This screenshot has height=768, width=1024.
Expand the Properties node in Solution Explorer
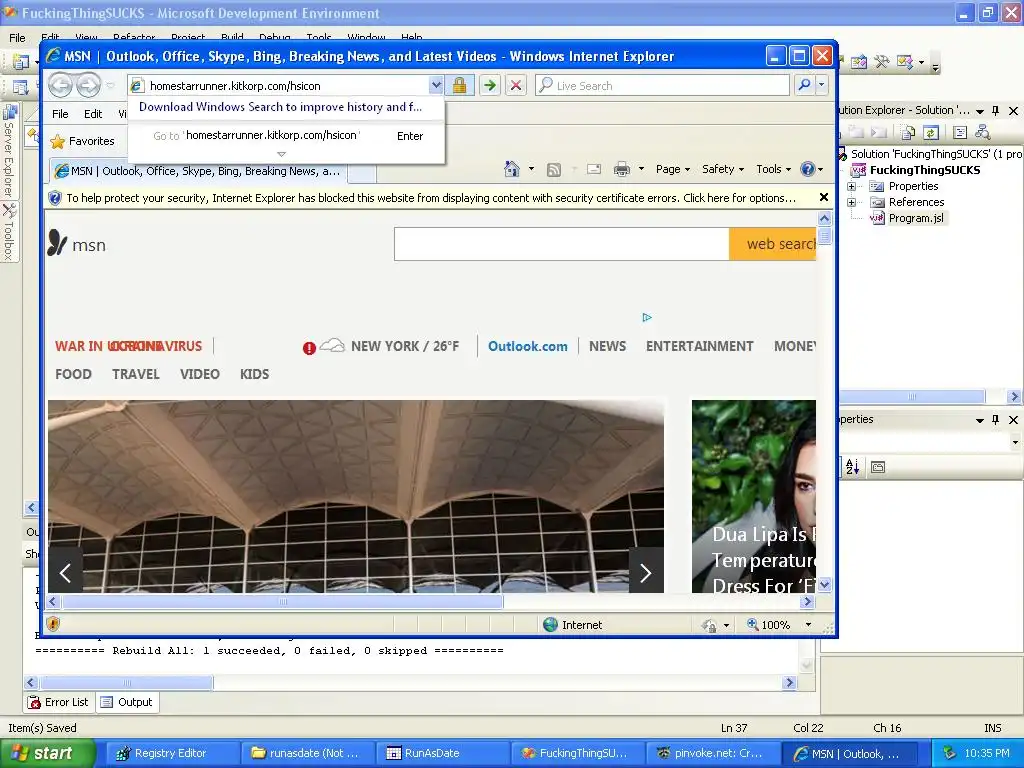click(852, 186)
